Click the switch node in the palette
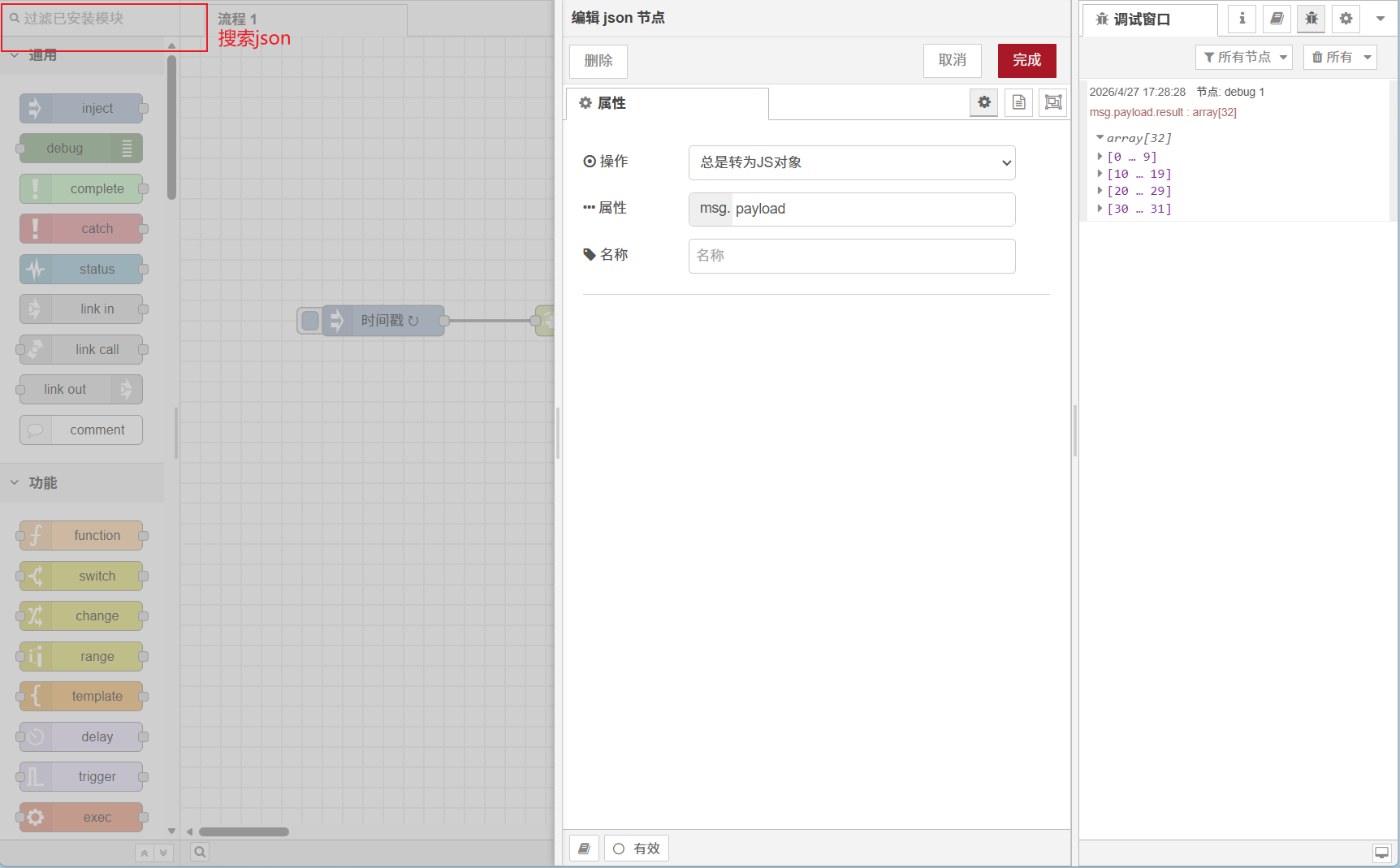The width and height of the screenshot is (1400, 868). [x=81, y=576]
